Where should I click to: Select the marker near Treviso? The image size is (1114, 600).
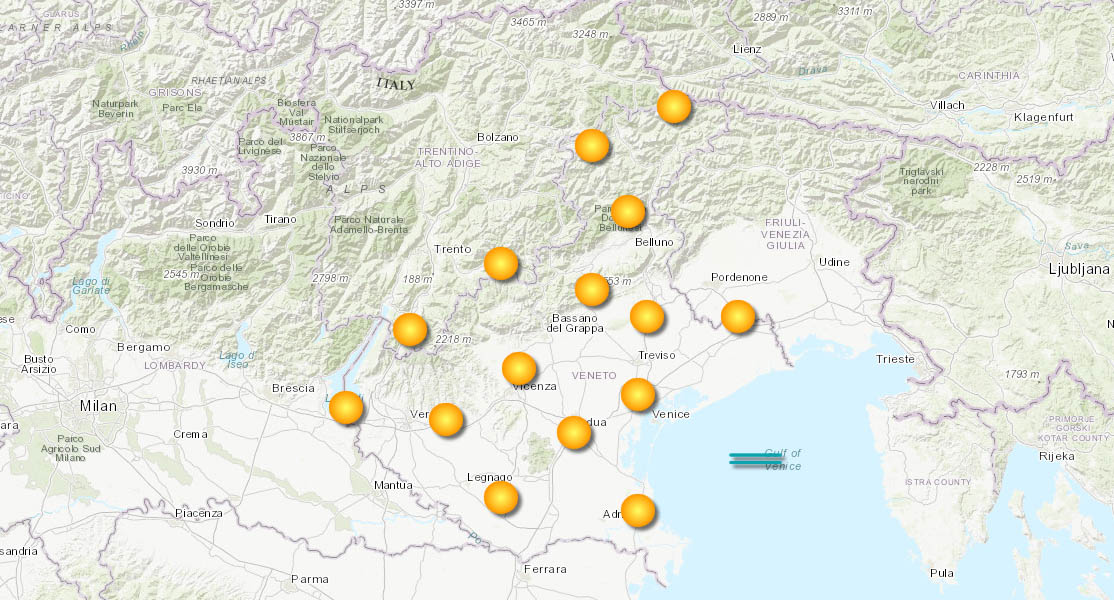coord(647,318)
